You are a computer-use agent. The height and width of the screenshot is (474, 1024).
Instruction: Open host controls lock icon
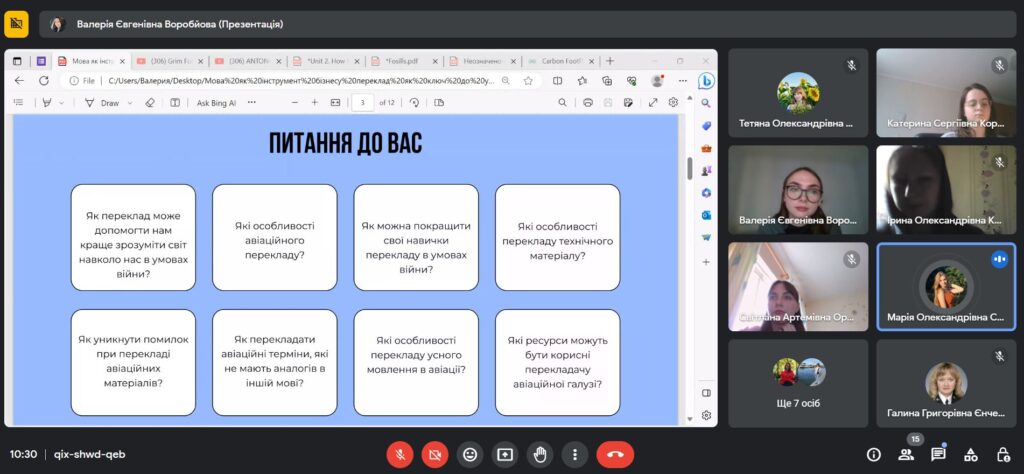[x=1003, y=454]
